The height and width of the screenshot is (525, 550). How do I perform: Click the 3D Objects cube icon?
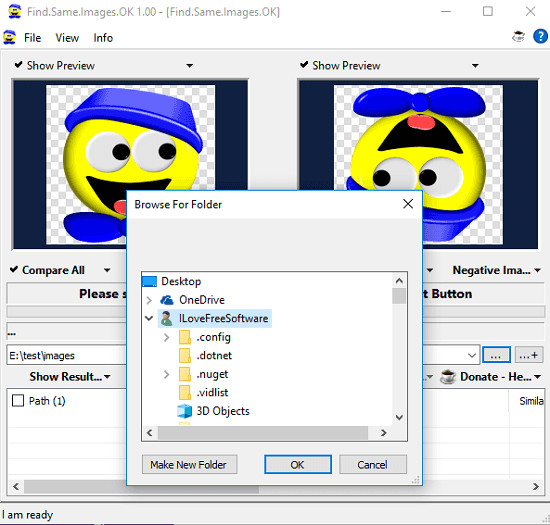tap(185, 411)
